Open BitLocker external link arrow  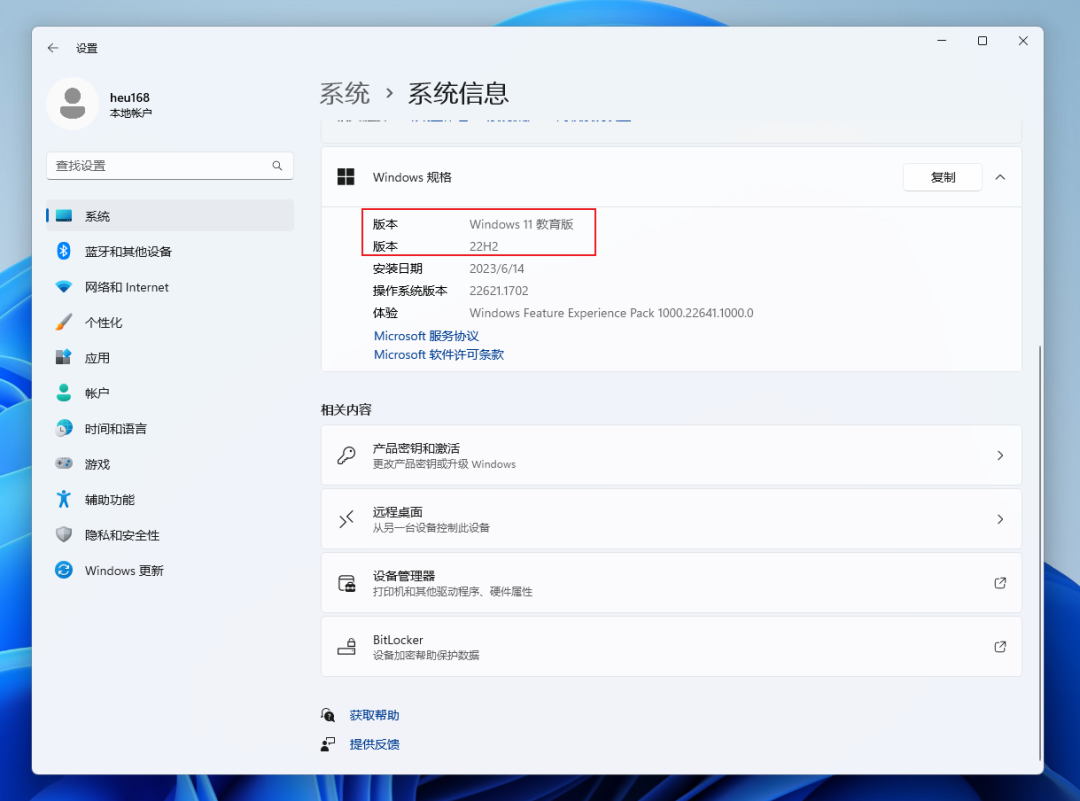(1000, 647)
